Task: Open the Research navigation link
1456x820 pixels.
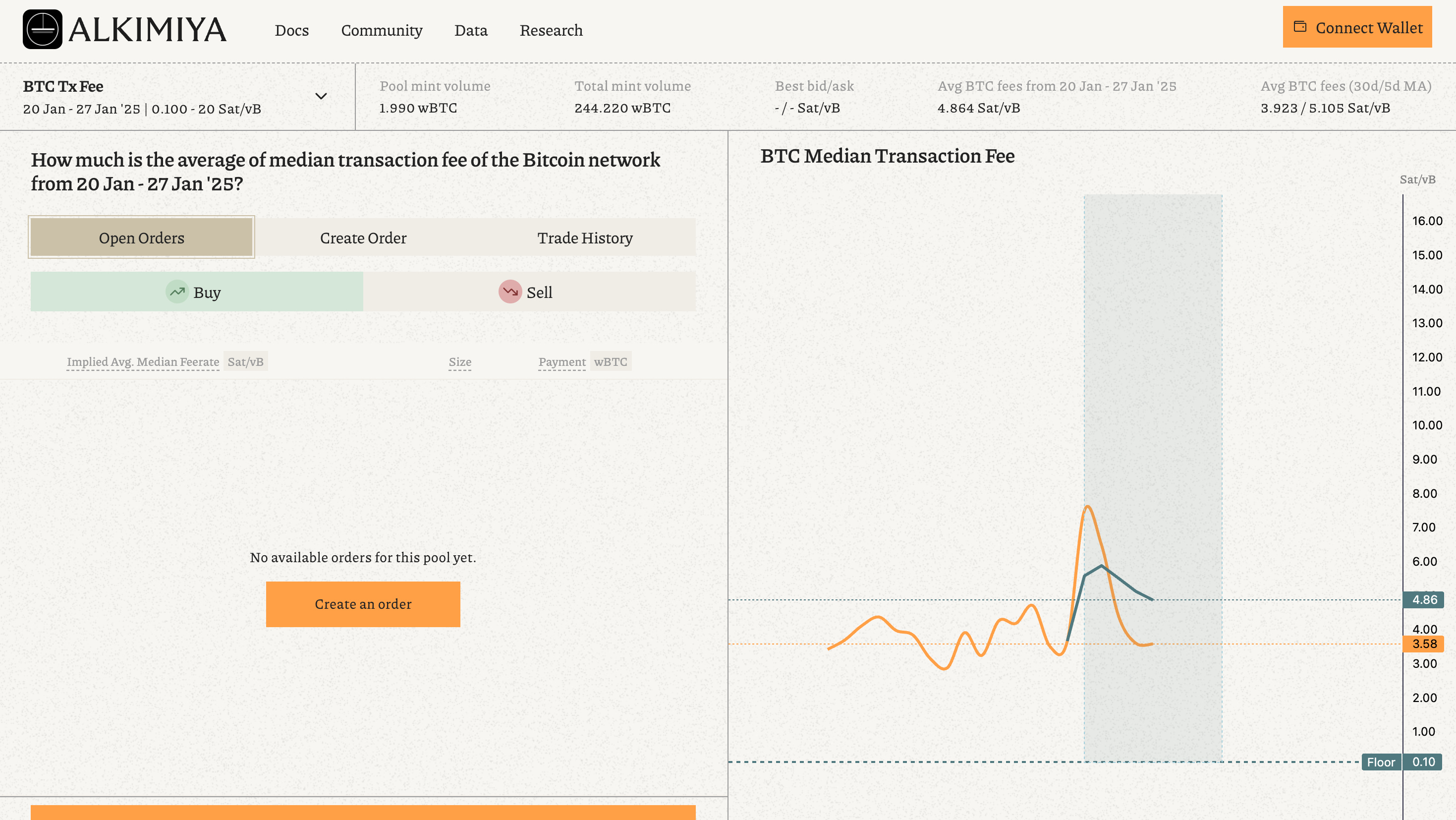Action: coord(551,30)
